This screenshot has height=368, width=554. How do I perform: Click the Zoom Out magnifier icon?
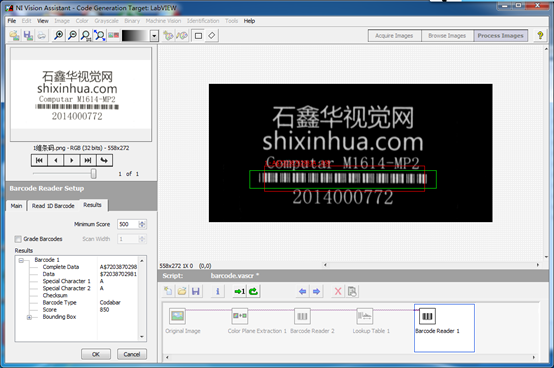72,35
